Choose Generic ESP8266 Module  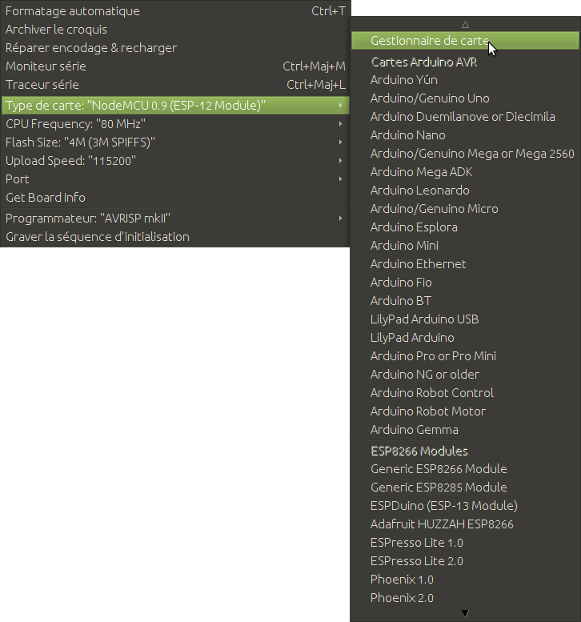pos(465,469)
